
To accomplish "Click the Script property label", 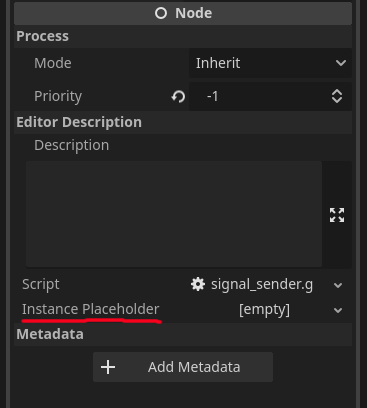I will point(41,284).
